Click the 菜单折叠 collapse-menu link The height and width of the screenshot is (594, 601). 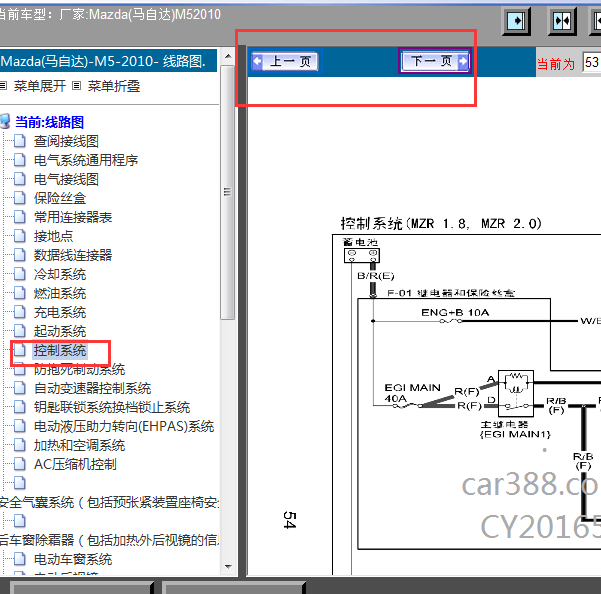(x=114, y=86)
